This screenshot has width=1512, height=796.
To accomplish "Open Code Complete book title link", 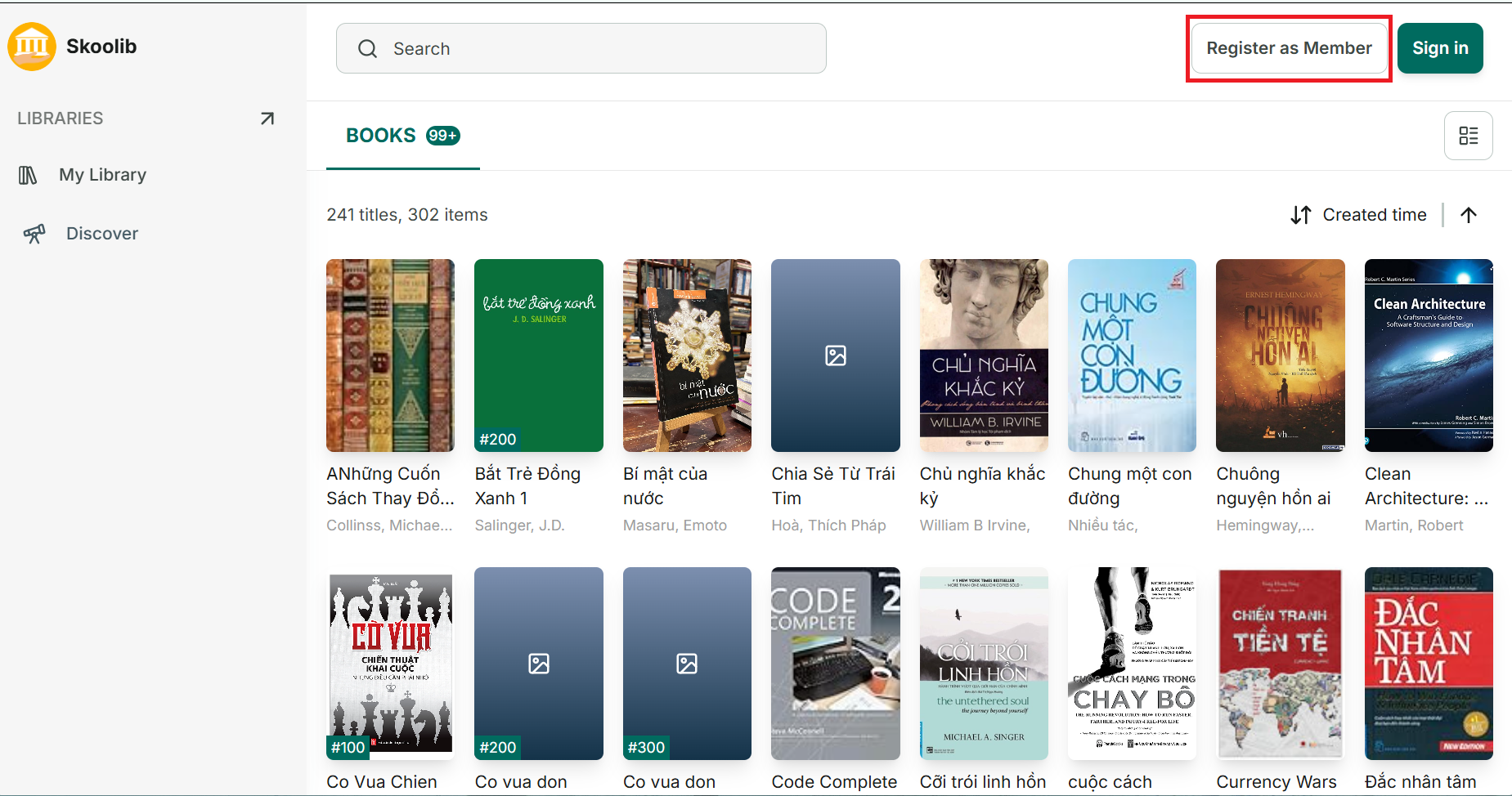I will click(834, 781).
